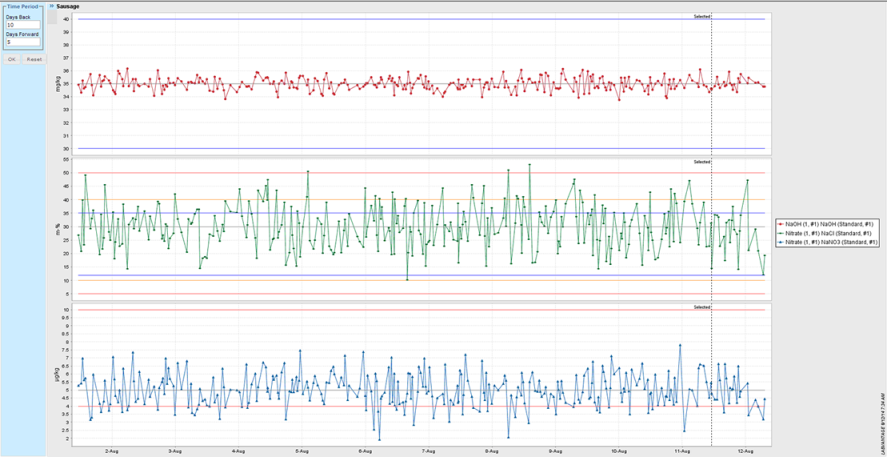The image size is (887, 457).
Task: Click the 4-Aug date on the x-axis
Action: click(x=238, y=451)
